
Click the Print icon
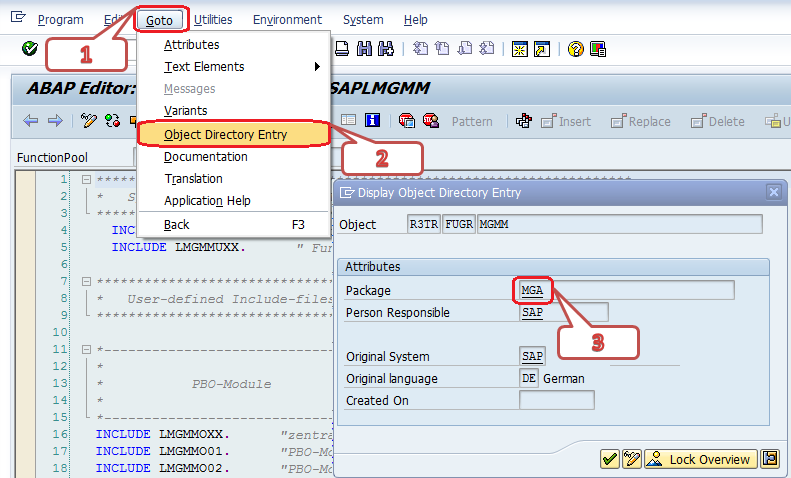click(x=342, y=49)
